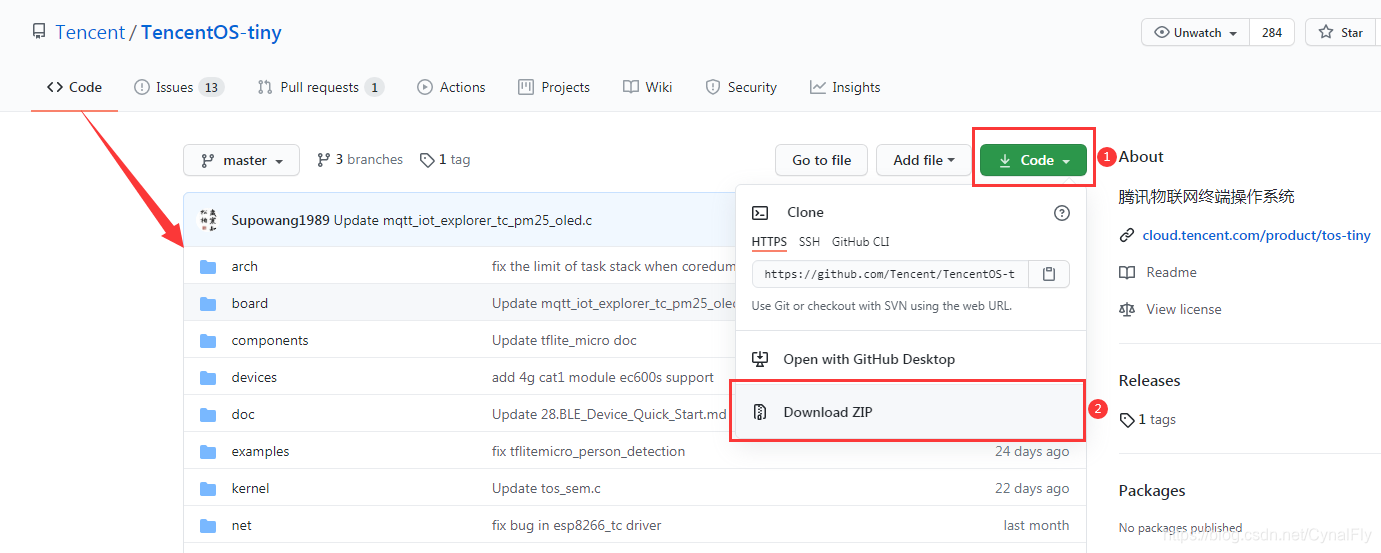
Task: Open commit 'Update tos_sem.c'
Action: point(546,488)
